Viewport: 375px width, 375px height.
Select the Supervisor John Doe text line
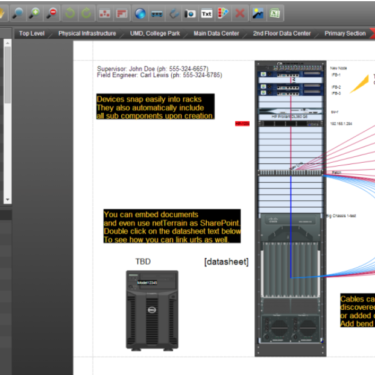coord(153,69)
